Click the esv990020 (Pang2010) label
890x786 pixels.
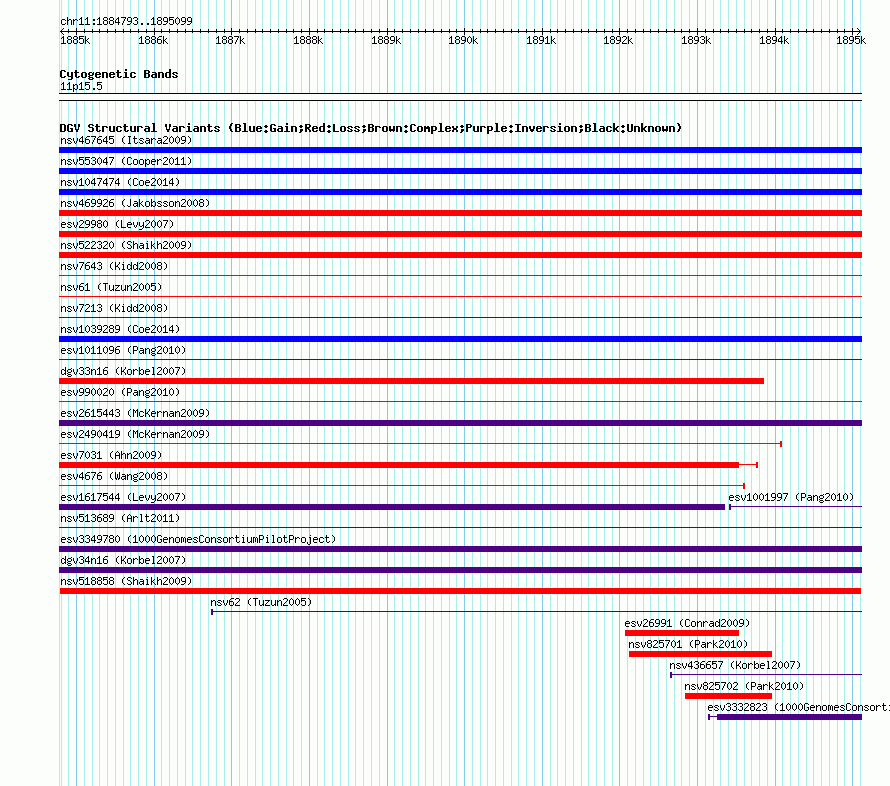click(119, 392)
